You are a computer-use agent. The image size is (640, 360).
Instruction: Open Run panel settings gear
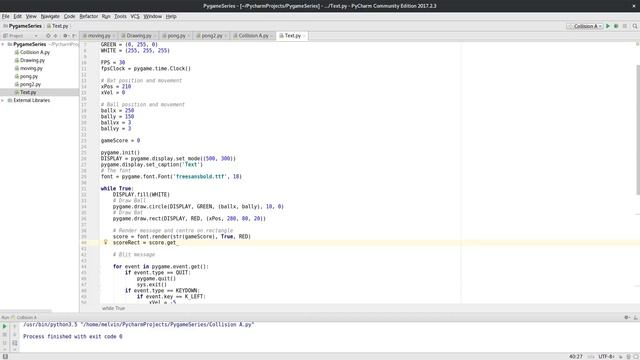(627, 317)
